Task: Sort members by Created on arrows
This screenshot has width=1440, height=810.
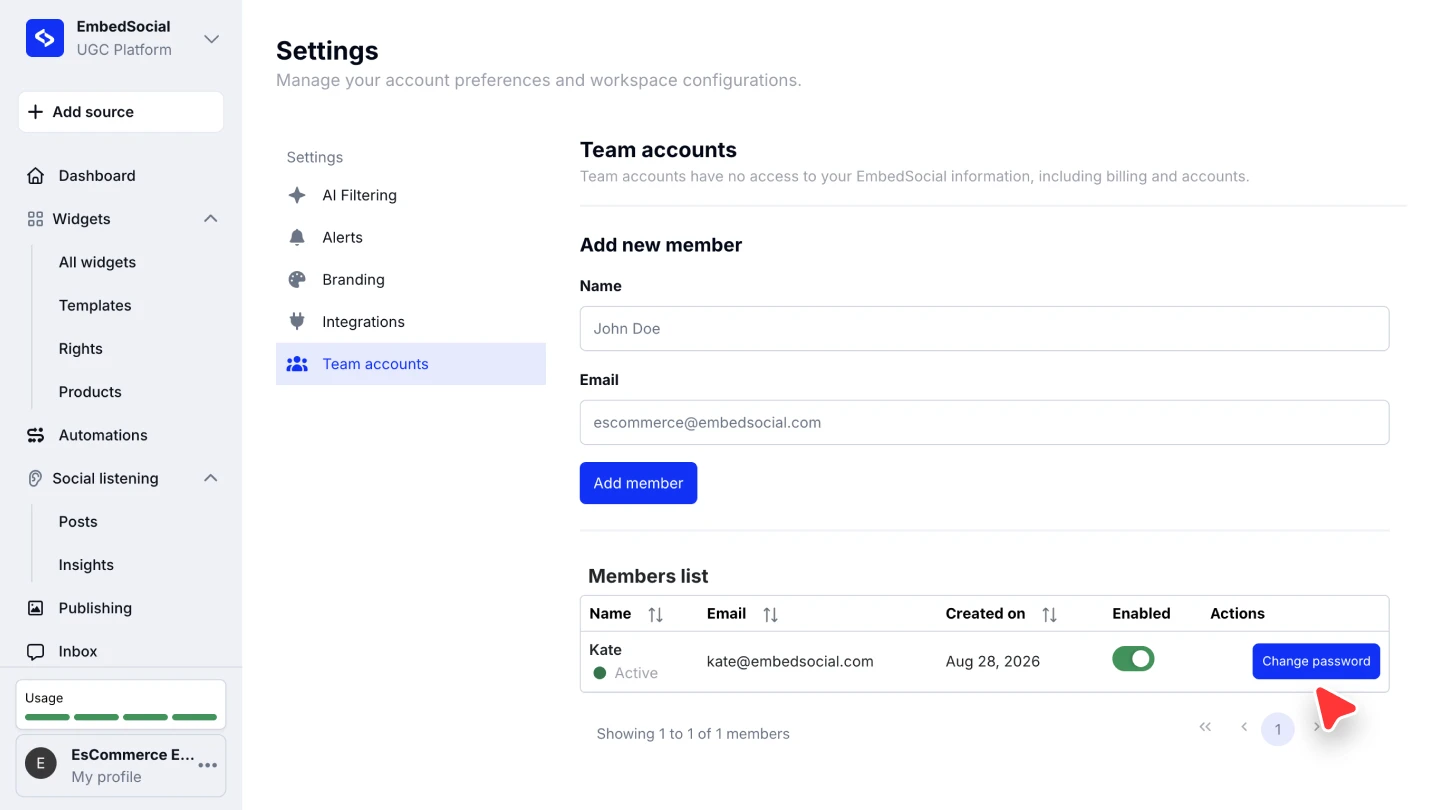Action: coord(1049,615)
